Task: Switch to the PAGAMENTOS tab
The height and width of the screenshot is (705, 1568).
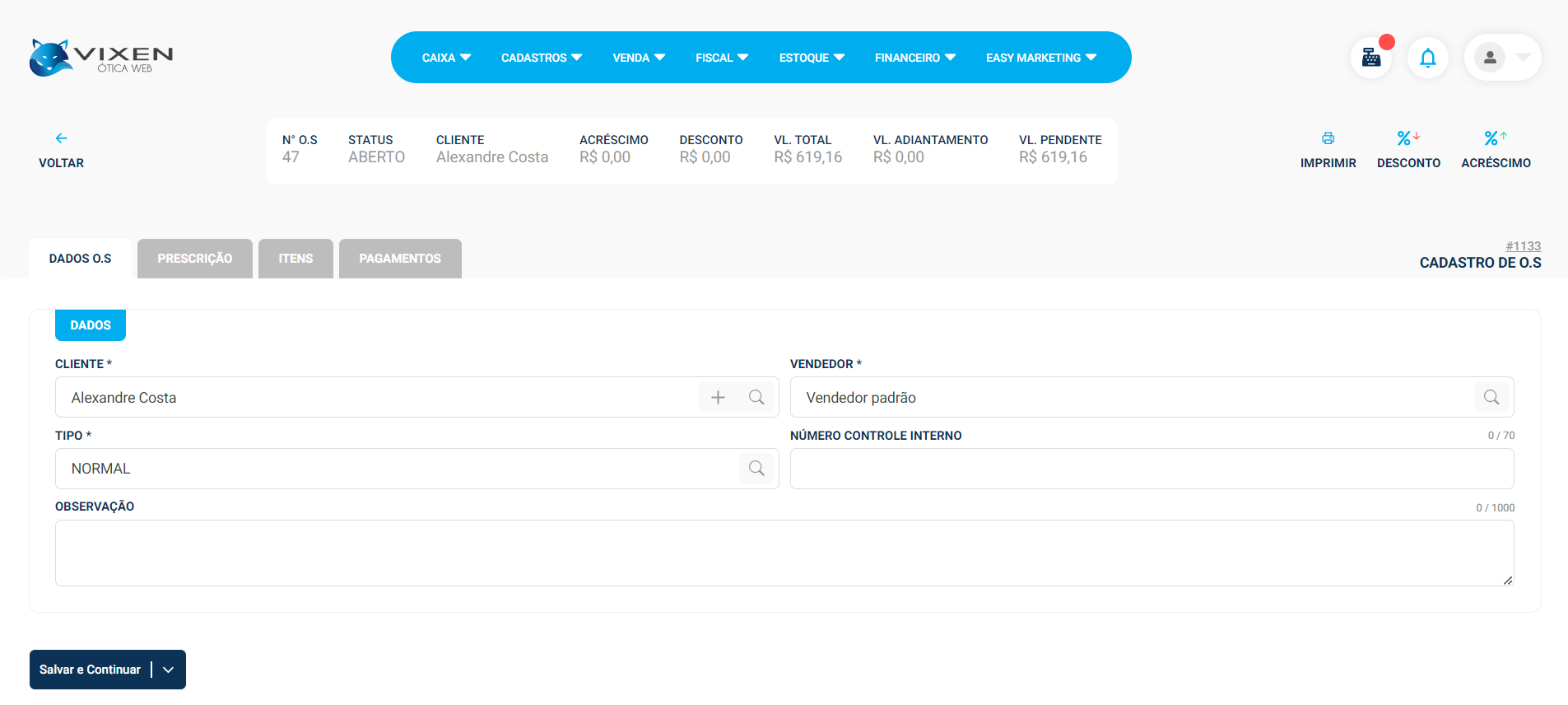Action: point(400,259)
